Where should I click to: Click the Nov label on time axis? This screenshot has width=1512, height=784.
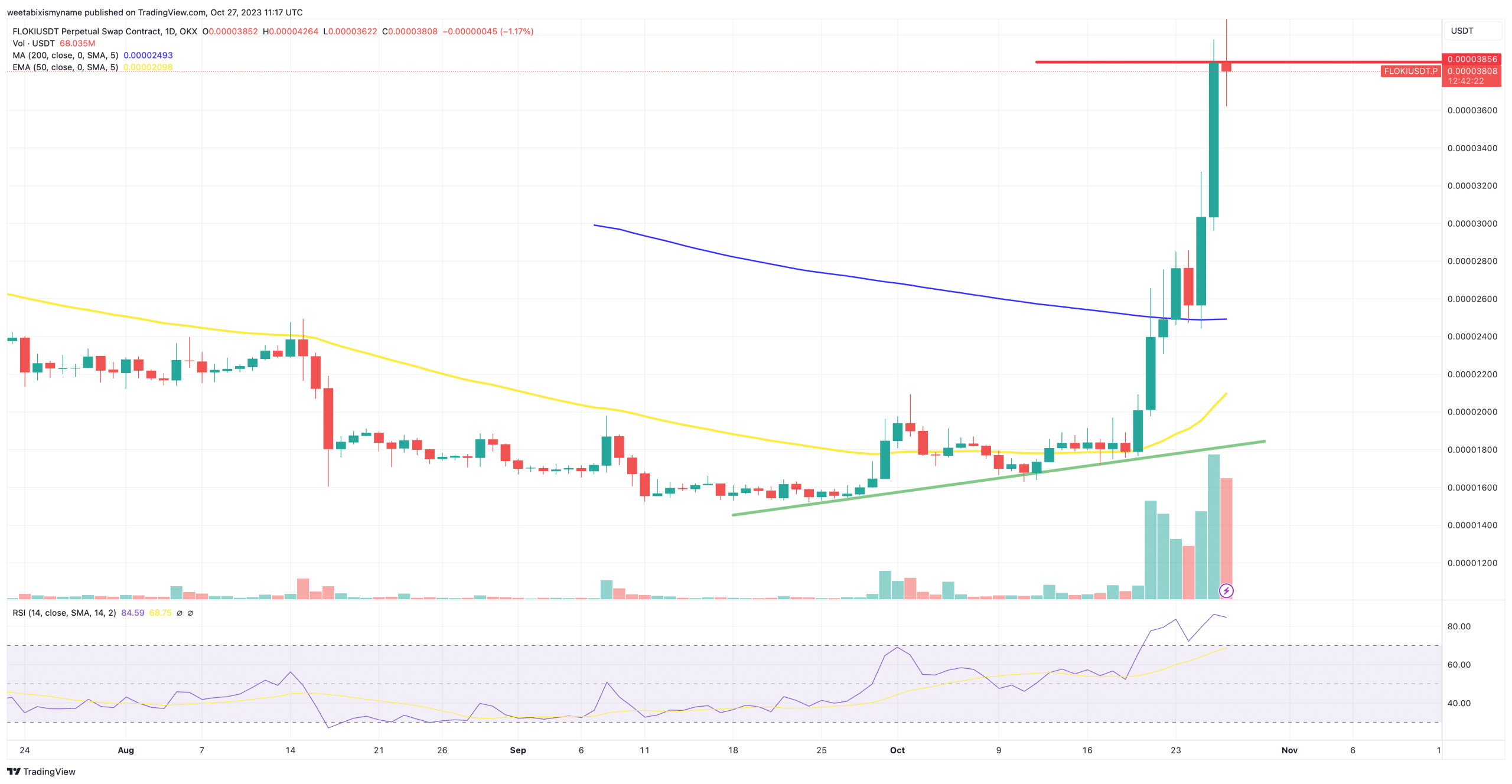click(x=1289, y=750)
